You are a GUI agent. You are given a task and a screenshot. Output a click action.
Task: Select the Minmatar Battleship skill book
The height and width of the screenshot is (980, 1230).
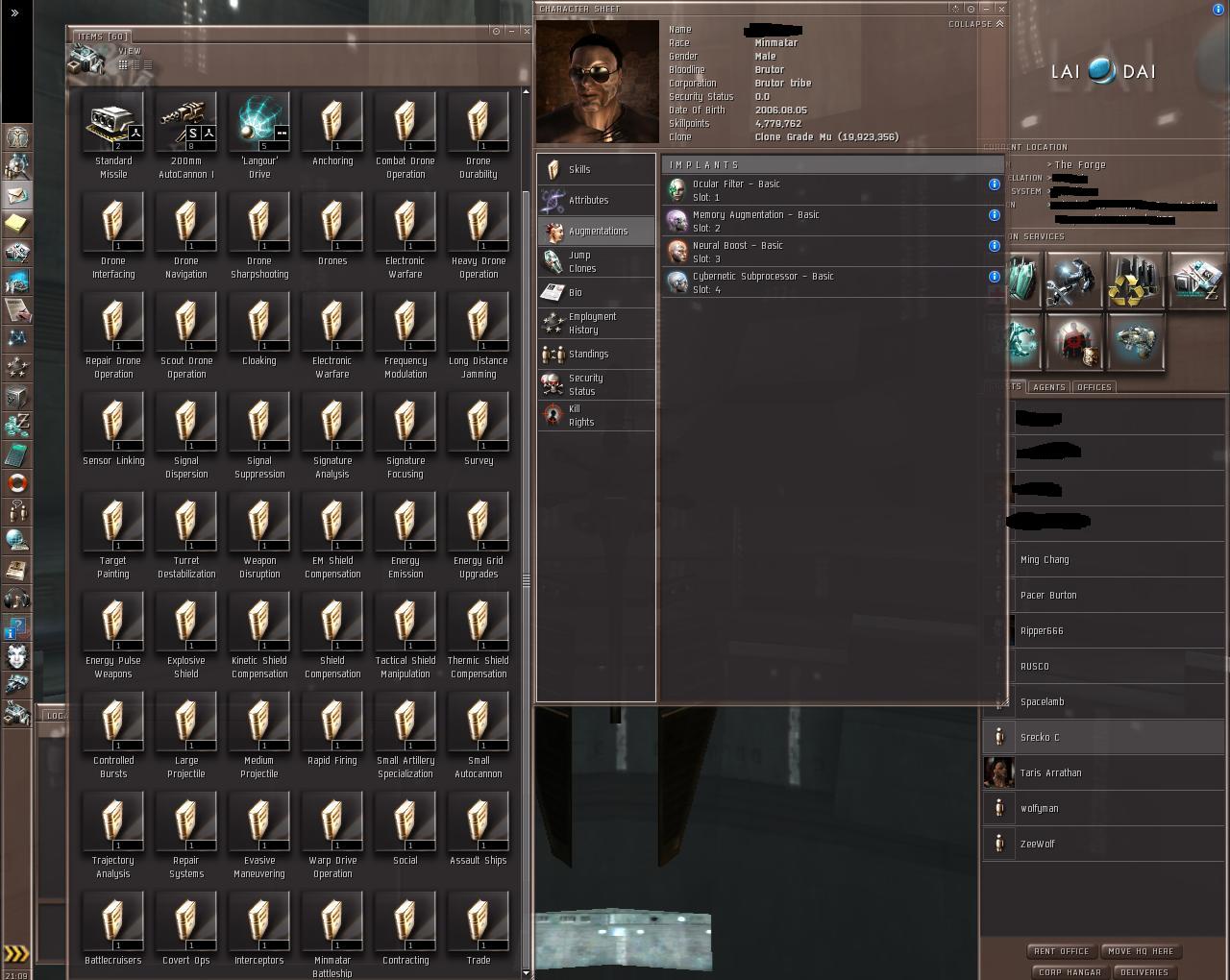point(332,936)
